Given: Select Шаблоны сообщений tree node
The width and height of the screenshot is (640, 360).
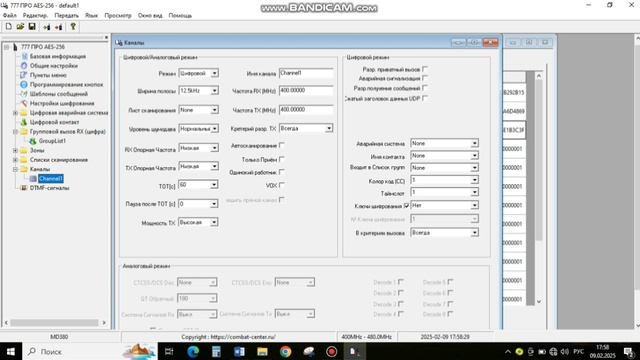Looking at the screenshot, I should pos(59,93).
